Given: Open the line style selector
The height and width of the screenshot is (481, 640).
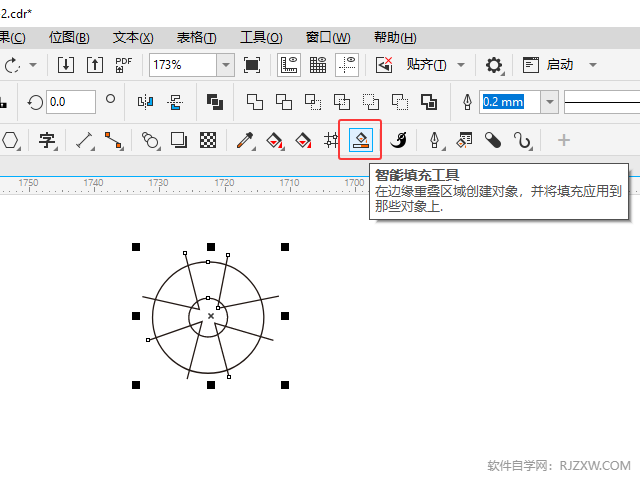Looking at the screenshot, I should 602,102.
